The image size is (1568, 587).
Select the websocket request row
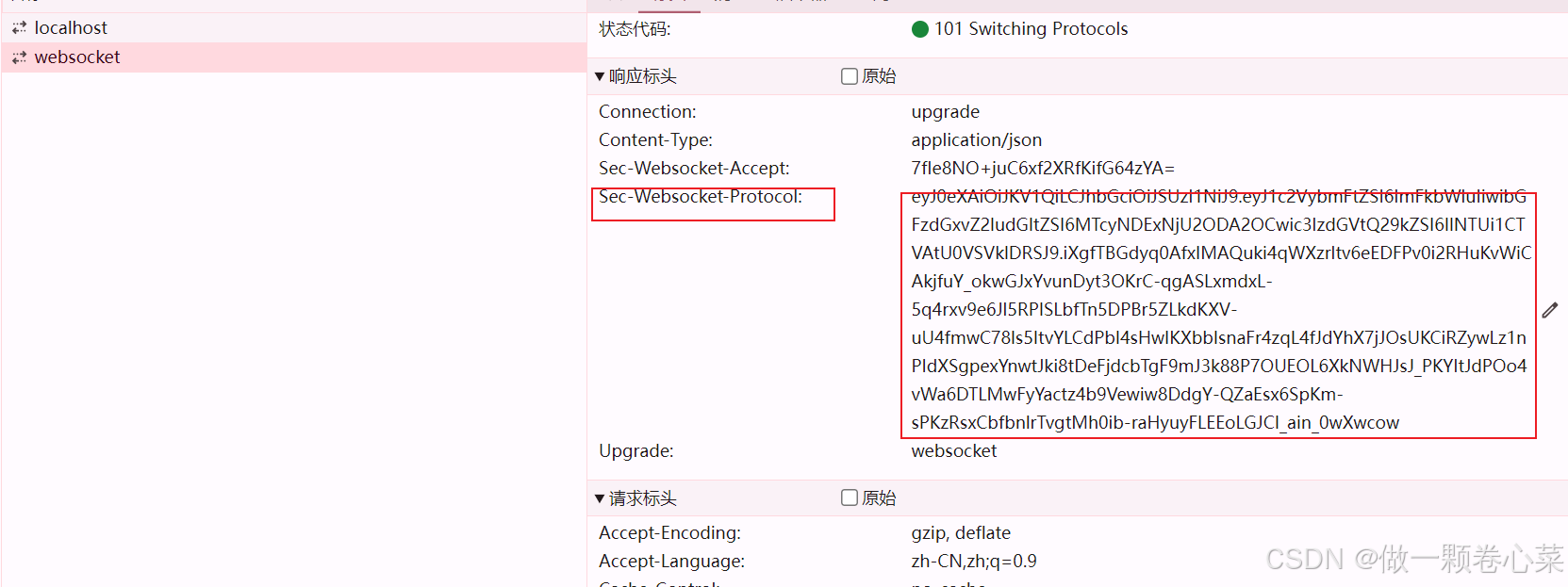point(77,57)
